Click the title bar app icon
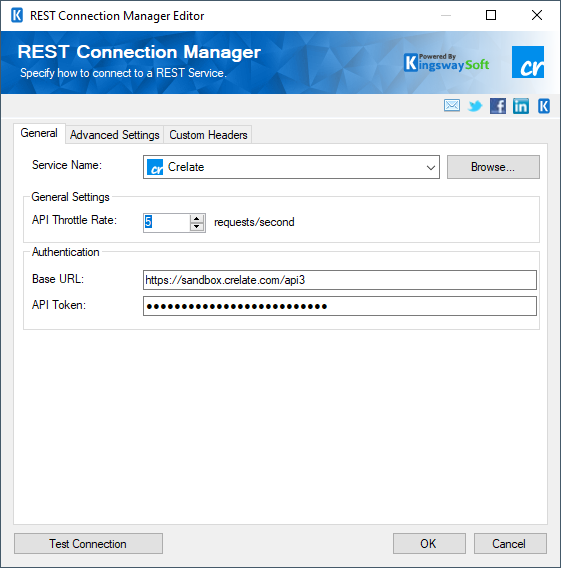The image size is (561, 568). [x=17, y=16]
